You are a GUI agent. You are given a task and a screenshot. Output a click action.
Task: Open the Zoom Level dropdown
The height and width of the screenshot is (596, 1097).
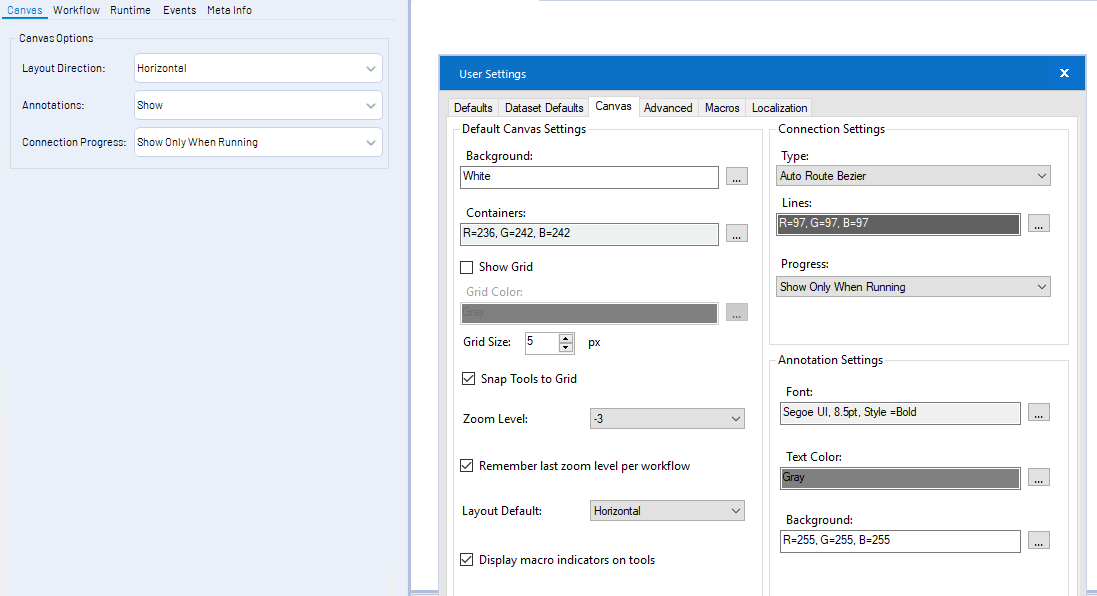point(667,418)
